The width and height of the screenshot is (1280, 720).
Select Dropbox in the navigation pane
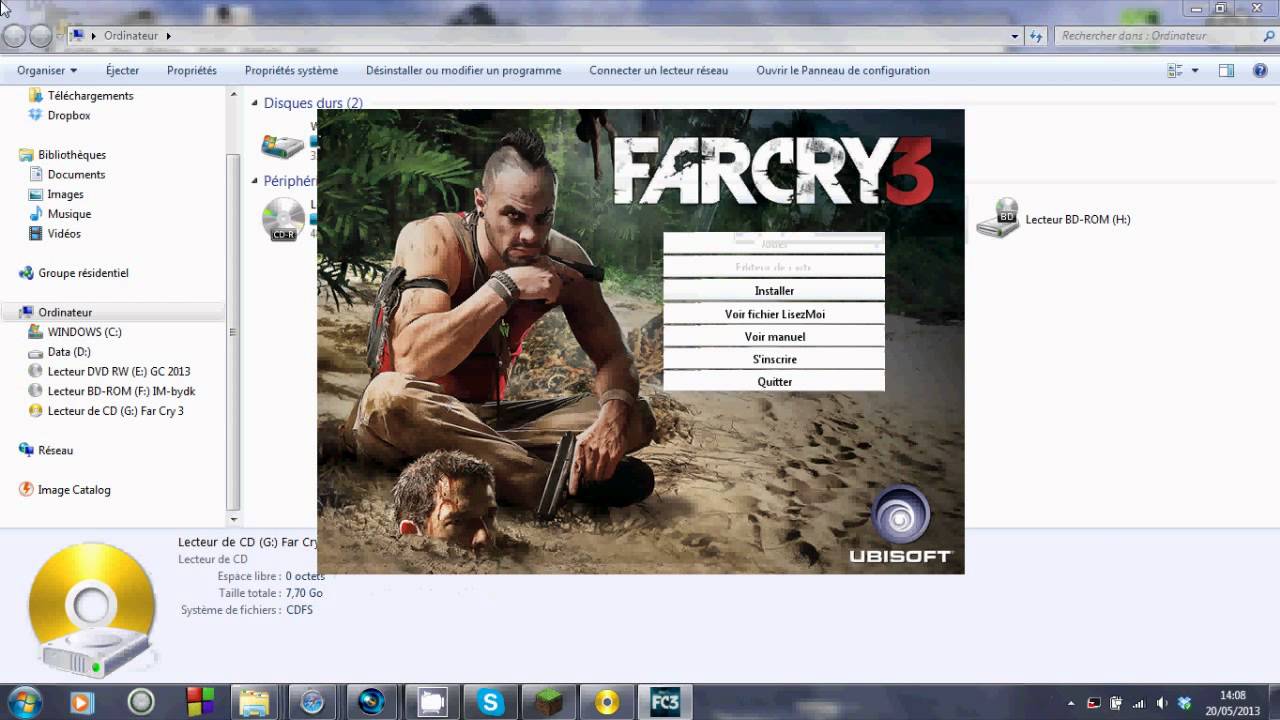pyautogui.click(x=69, y=116)
